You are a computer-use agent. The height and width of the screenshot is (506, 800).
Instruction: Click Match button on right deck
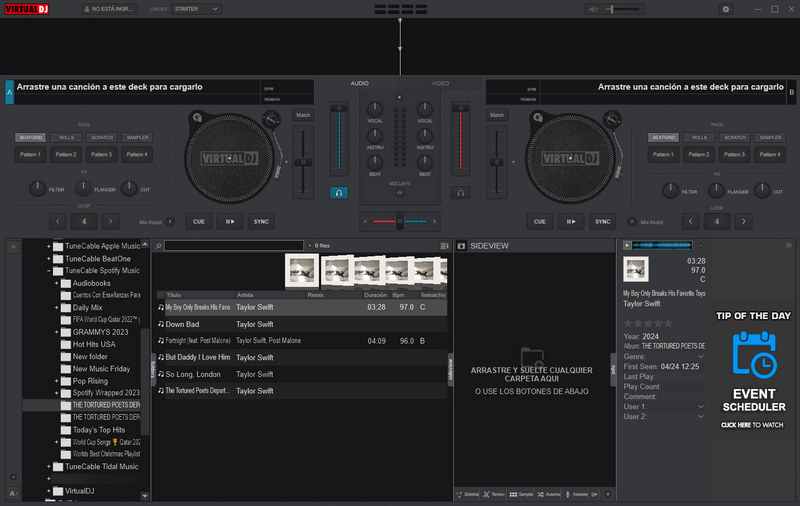tap(497, 115)
